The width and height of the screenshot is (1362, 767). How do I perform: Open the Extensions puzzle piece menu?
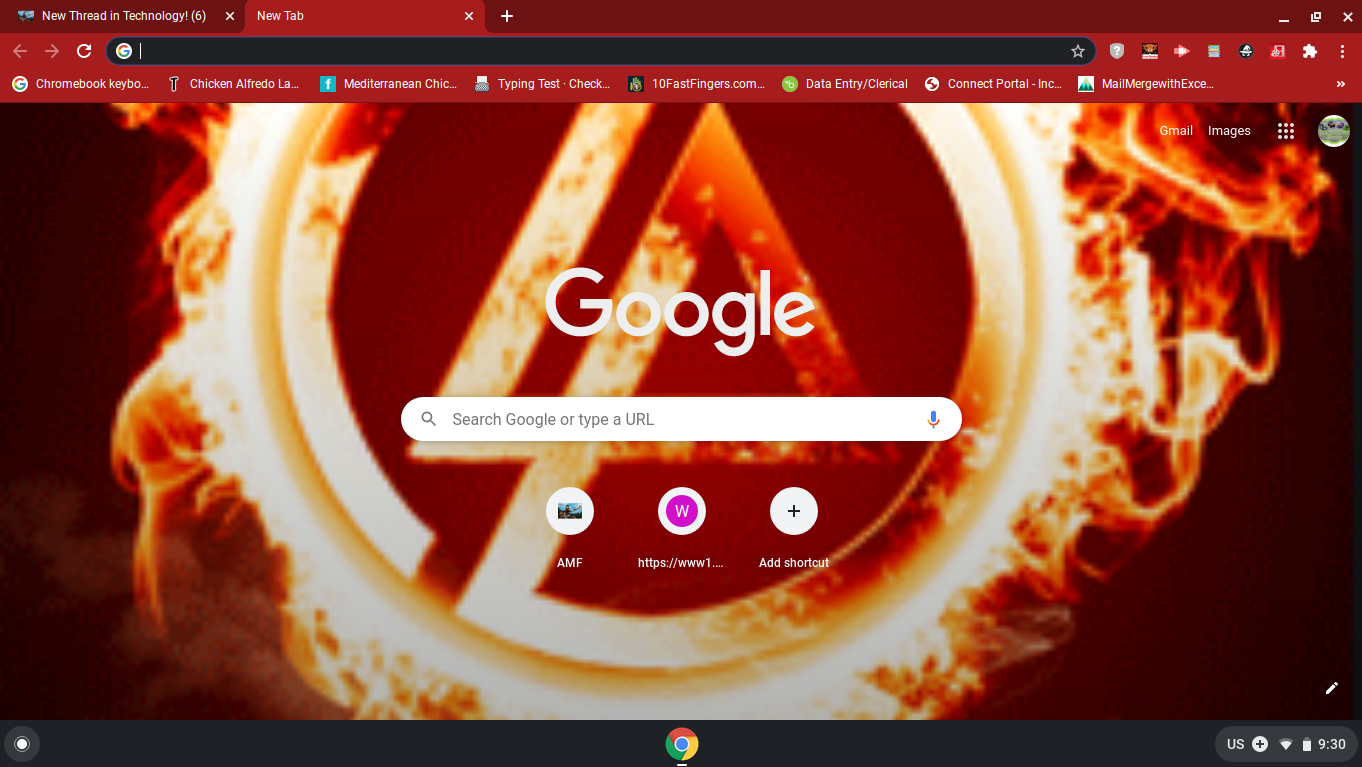pos(1310,51)
